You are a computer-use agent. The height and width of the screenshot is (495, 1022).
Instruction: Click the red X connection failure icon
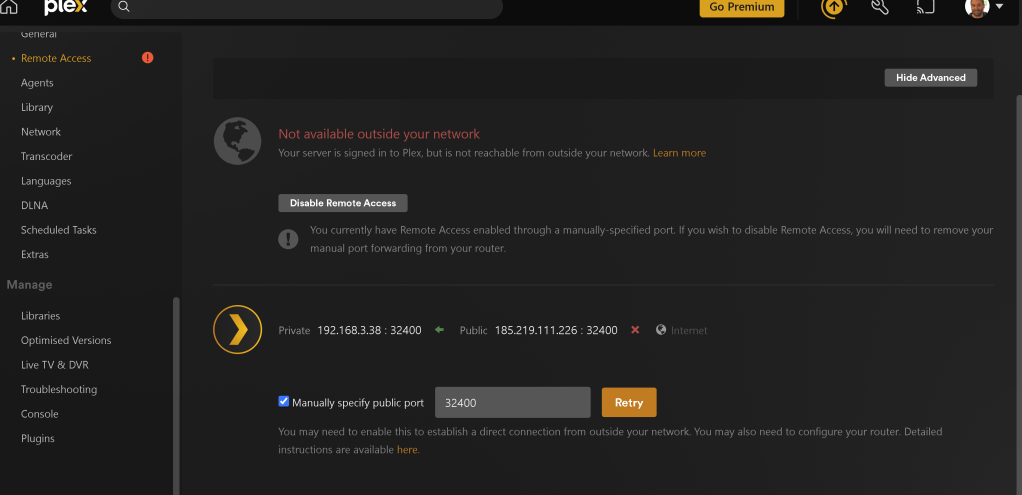[x=635, y=330]
